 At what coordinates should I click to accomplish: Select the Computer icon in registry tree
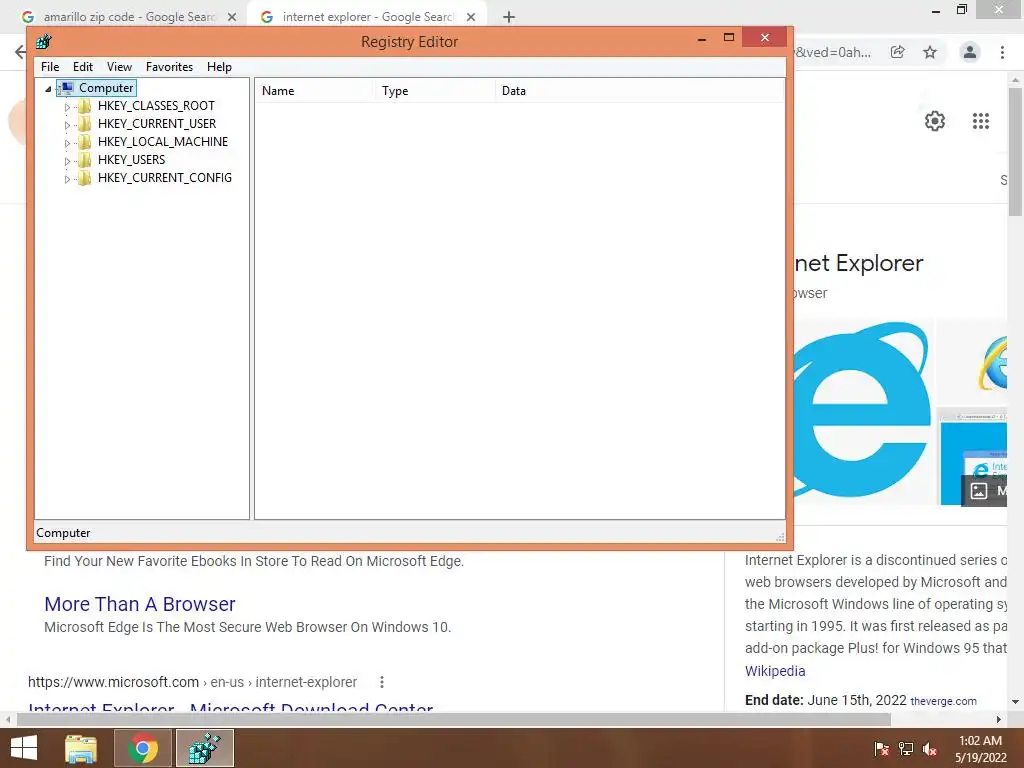point(67,88)
